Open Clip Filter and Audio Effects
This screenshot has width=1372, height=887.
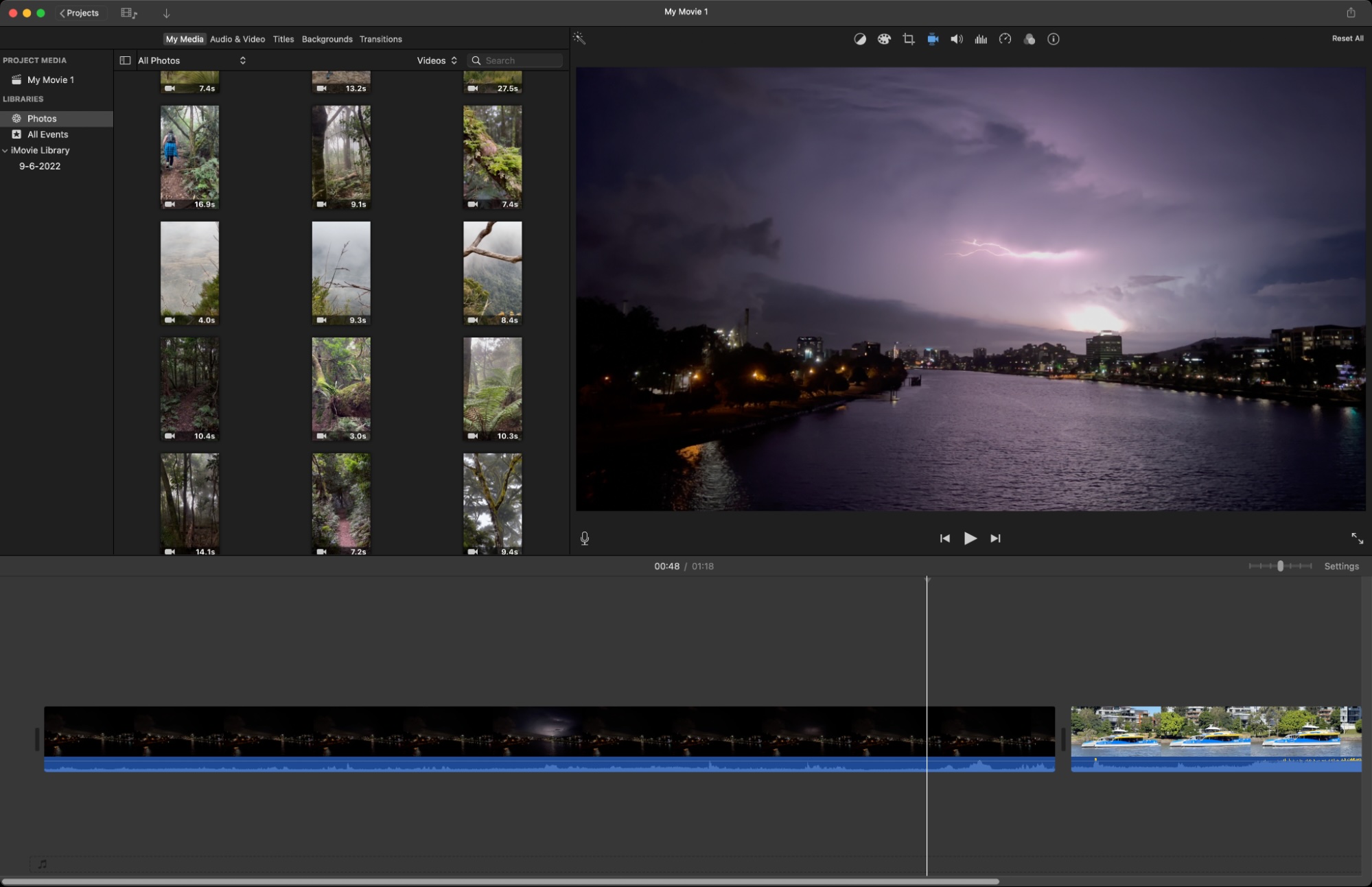[x=1029, y=39]
